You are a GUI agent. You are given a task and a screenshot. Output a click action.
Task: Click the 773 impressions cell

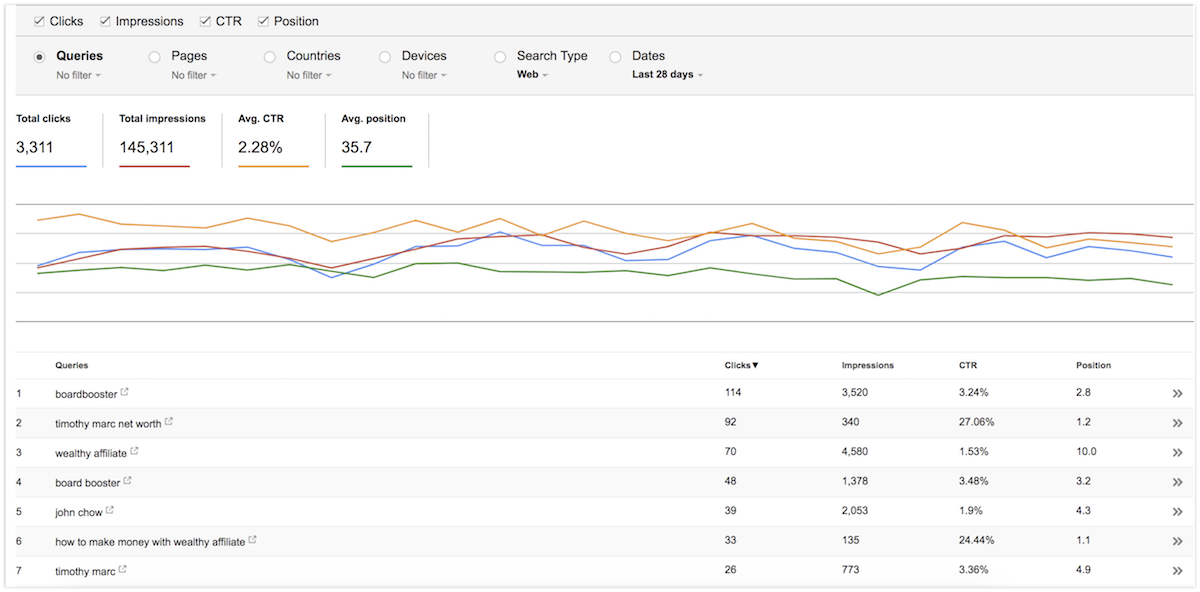pyautogui.click(x=851, y=571)
